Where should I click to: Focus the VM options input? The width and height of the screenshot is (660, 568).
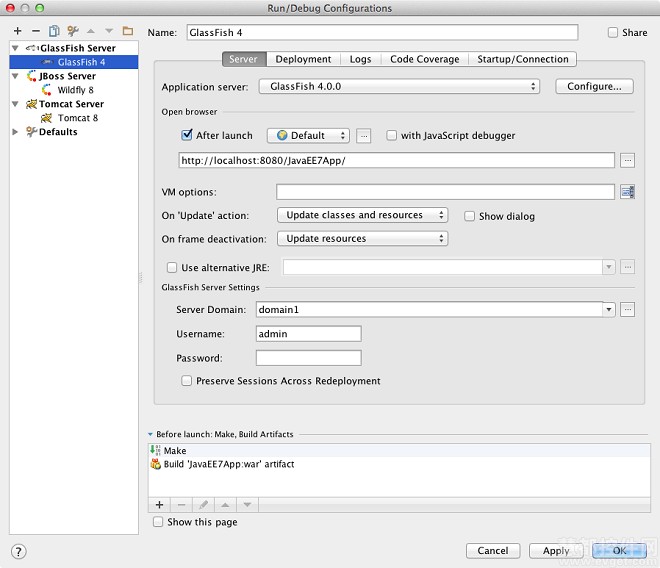click(x=445, y=192)
